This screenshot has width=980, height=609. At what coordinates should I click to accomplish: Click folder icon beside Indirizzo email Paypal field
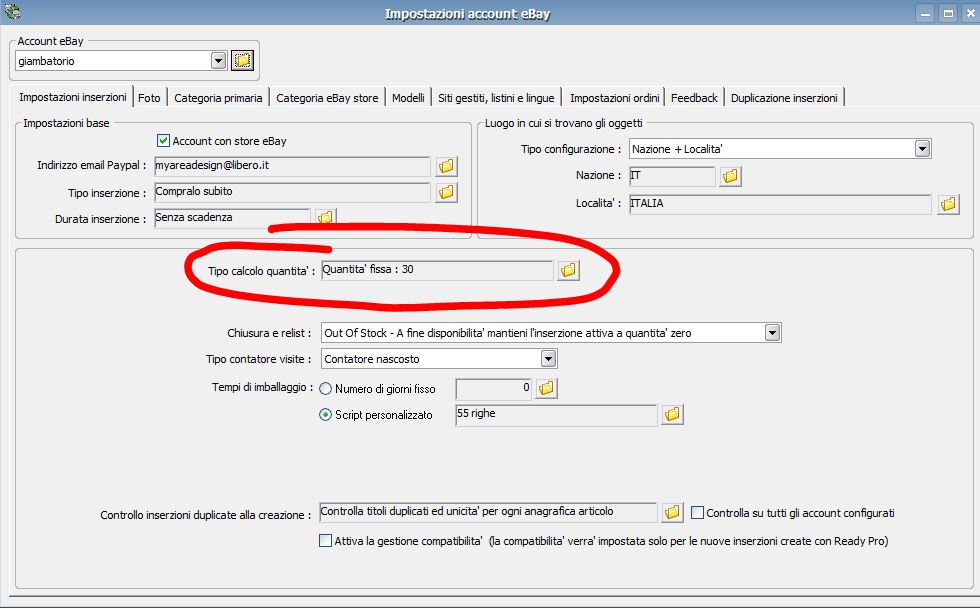click(x=446, y=166)
